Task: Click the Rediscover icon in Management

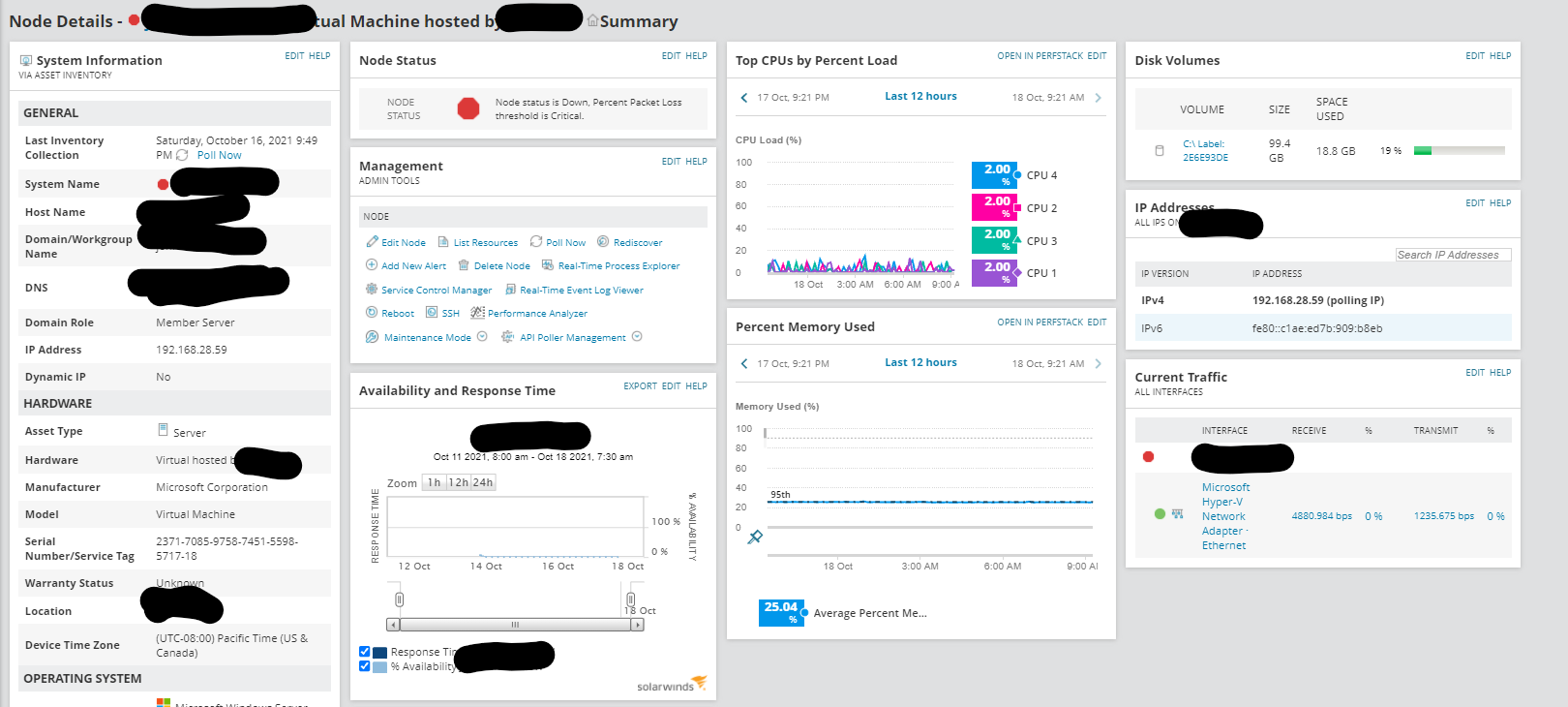Action: click(603, 241)
